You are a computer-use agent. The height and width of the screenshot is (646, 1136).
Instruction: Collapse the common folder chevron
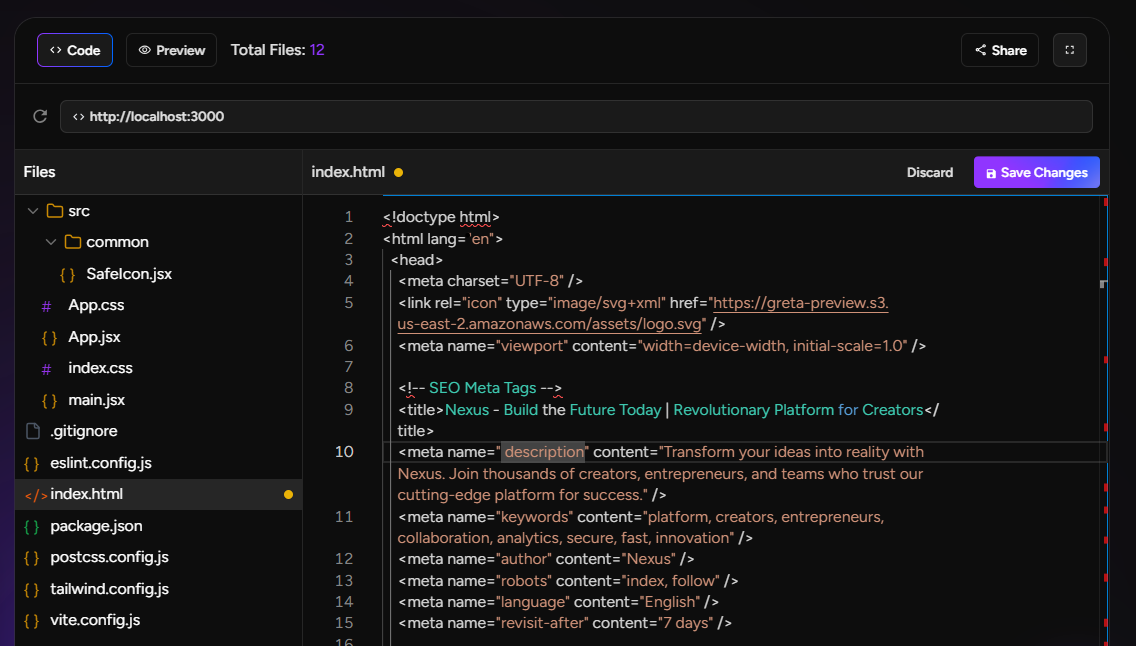[51, 242]
